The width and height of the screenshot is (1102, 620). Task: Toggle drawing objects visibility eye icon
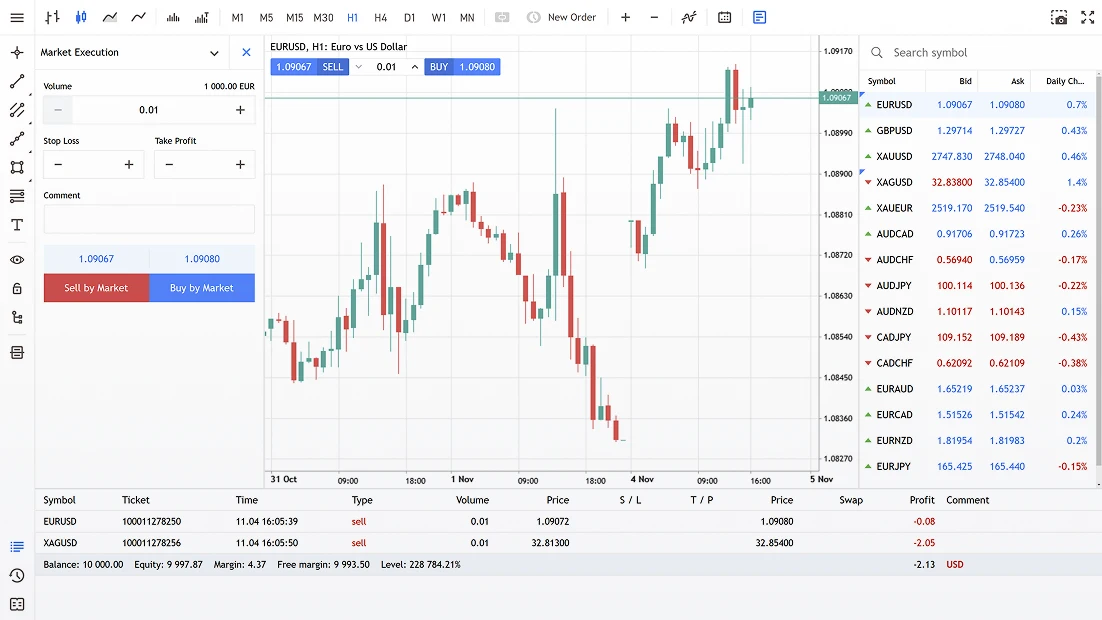coord(17,260)
